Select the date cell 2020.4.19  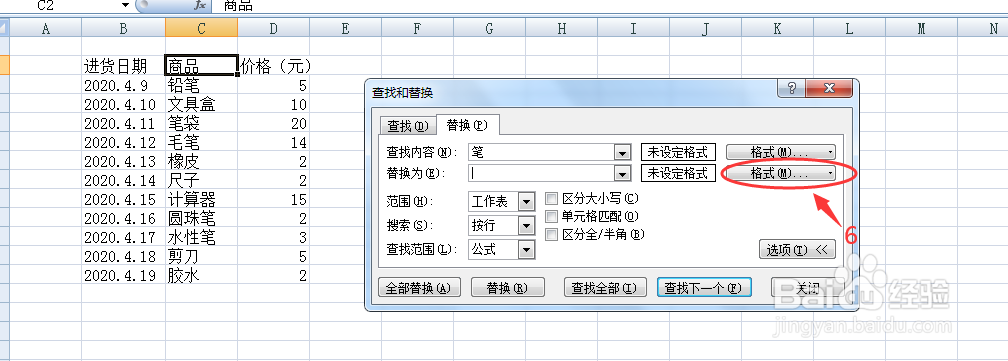tap(123, 276)
